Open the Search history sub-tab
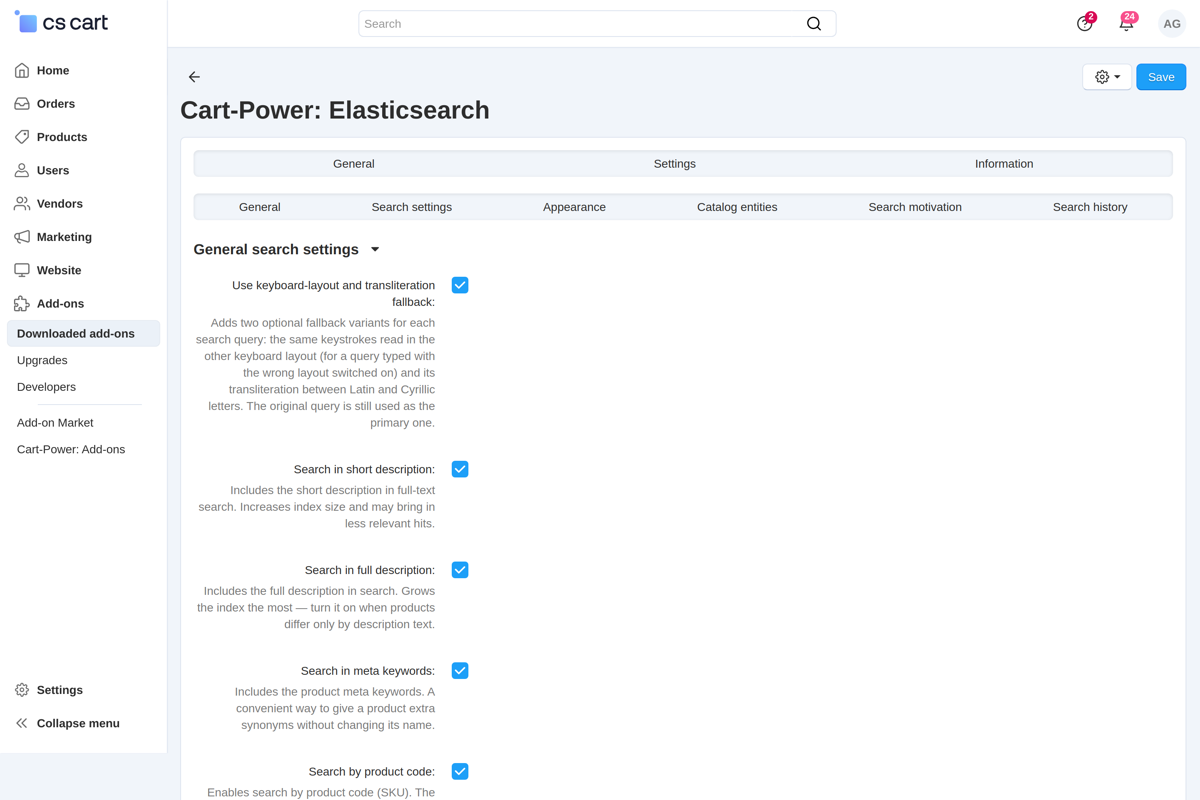This screenshot has width=1200, height=800. [x=1090, y=207]
